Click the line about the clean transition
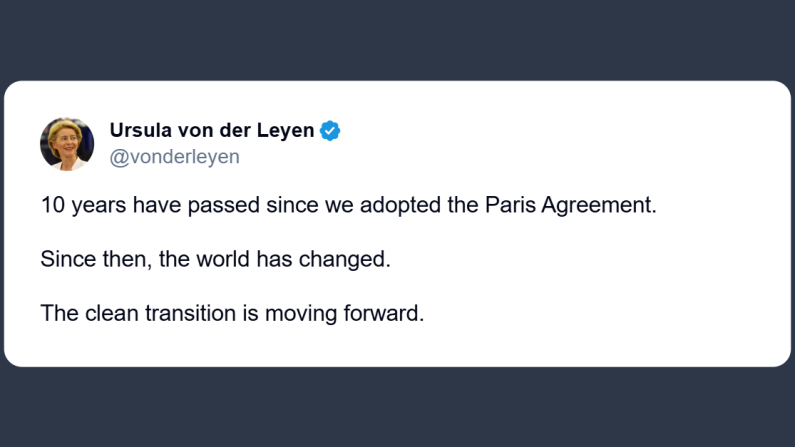Viewport: 795px width, 447px height. point(232,313)
